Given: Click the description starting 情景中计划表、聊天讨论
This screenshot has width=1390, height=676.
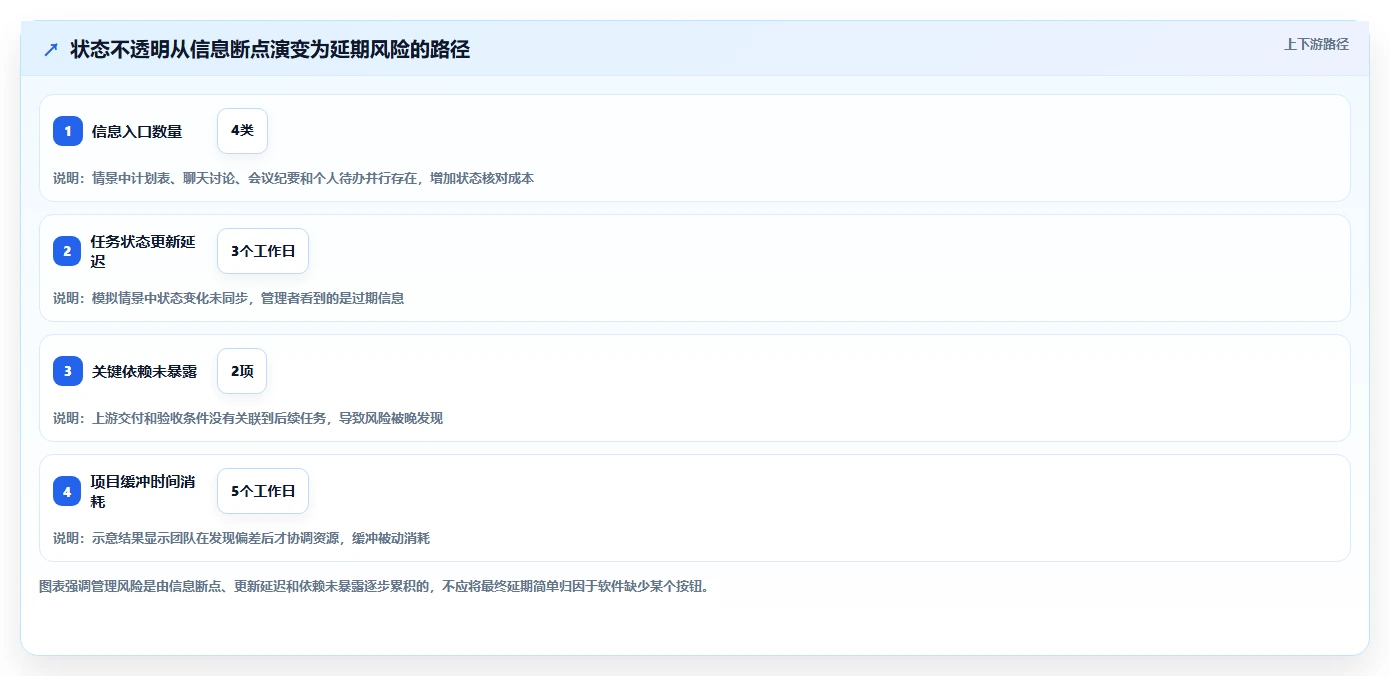Looking at the screenshot, I should tap(293, 178).
